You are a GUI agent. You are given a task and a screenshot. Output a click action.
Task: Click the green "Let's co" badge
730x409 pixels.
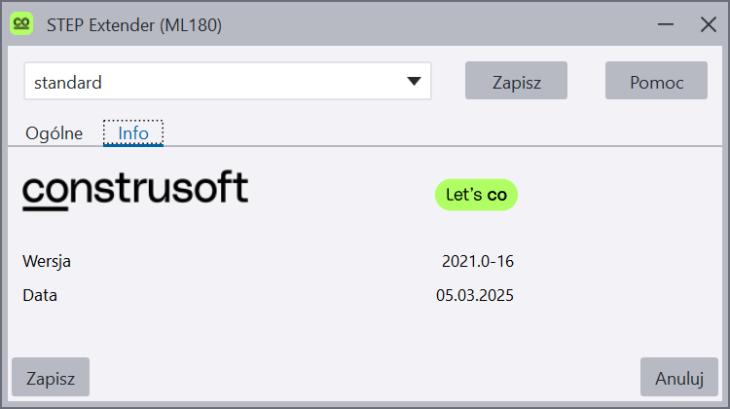(x=476, y=195)
